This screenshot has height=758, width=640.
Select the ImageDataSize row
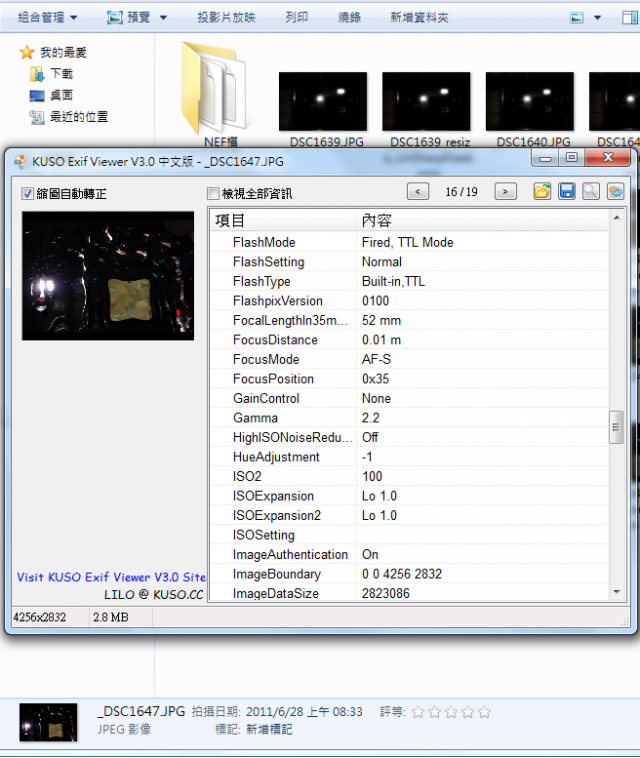click(409, 593)
